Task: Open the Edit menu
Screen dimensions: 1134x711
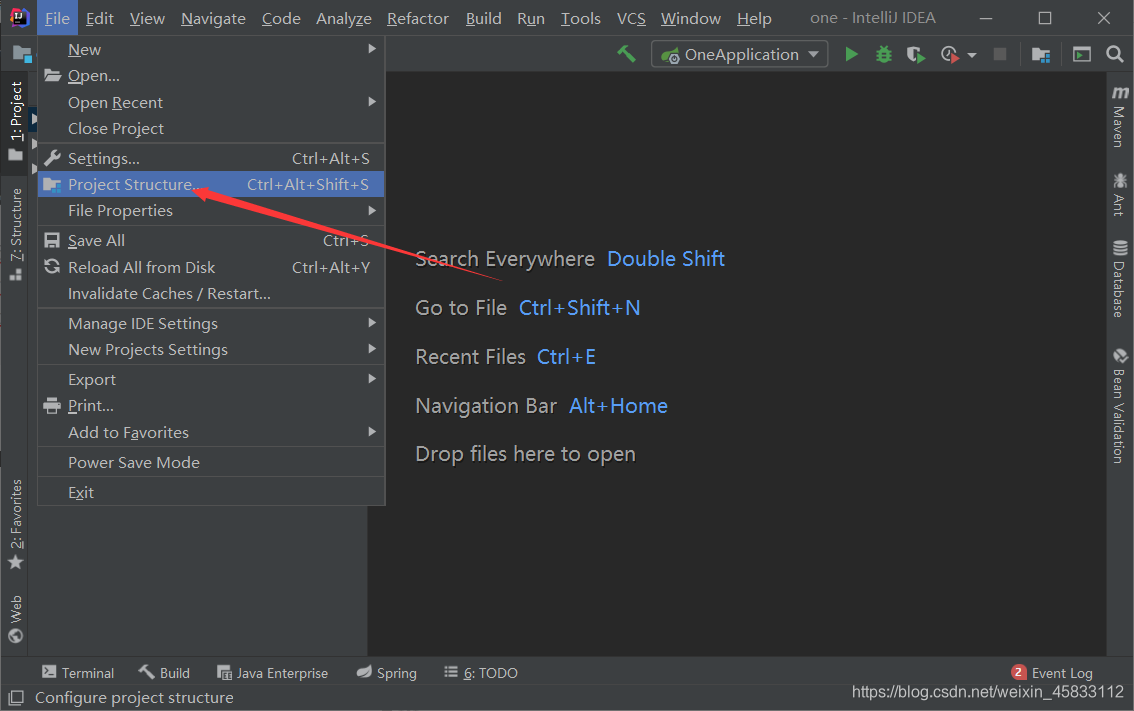Action: point(100,18)
